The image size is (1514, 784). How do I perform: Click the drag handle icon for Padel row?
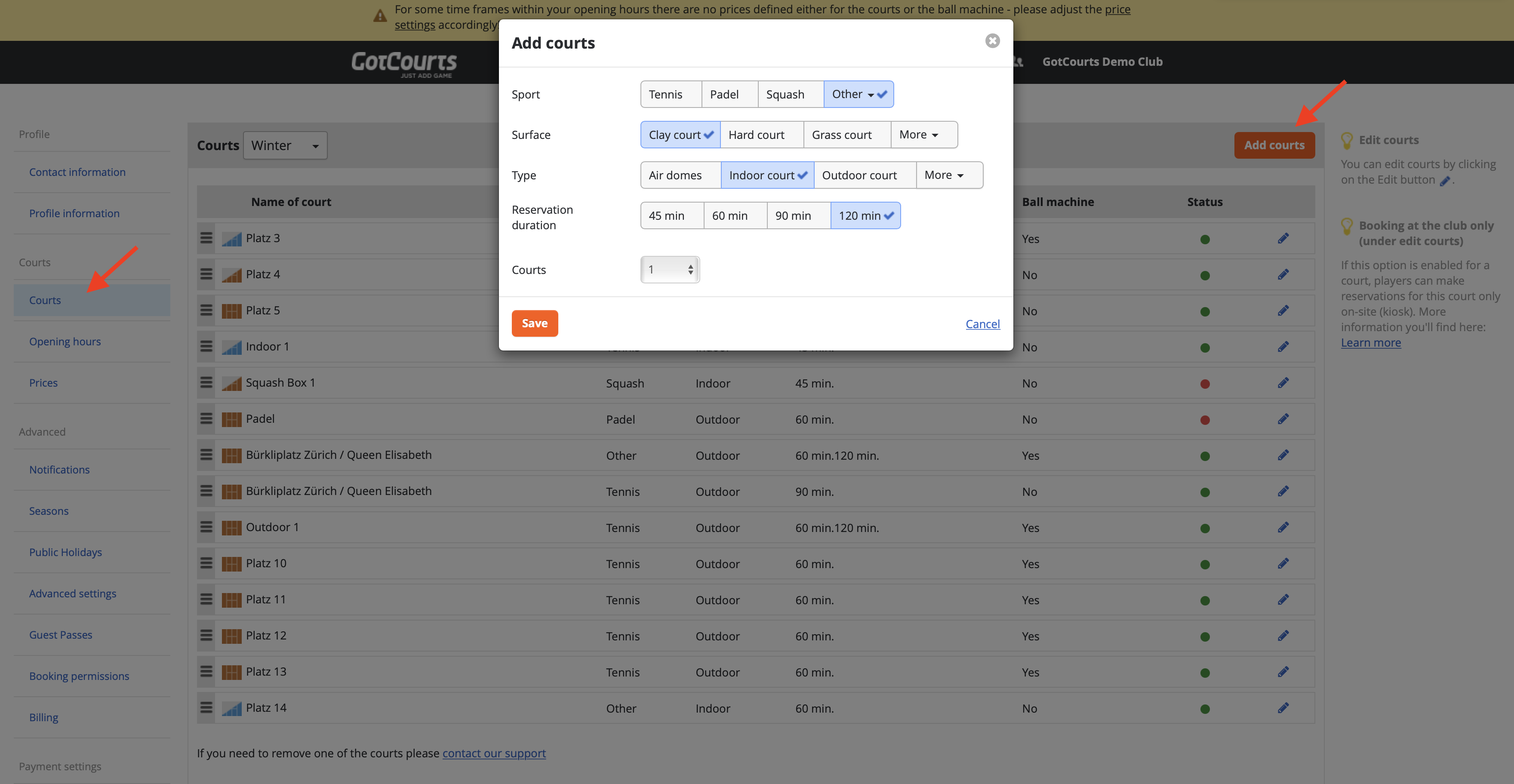click(206, 418)
